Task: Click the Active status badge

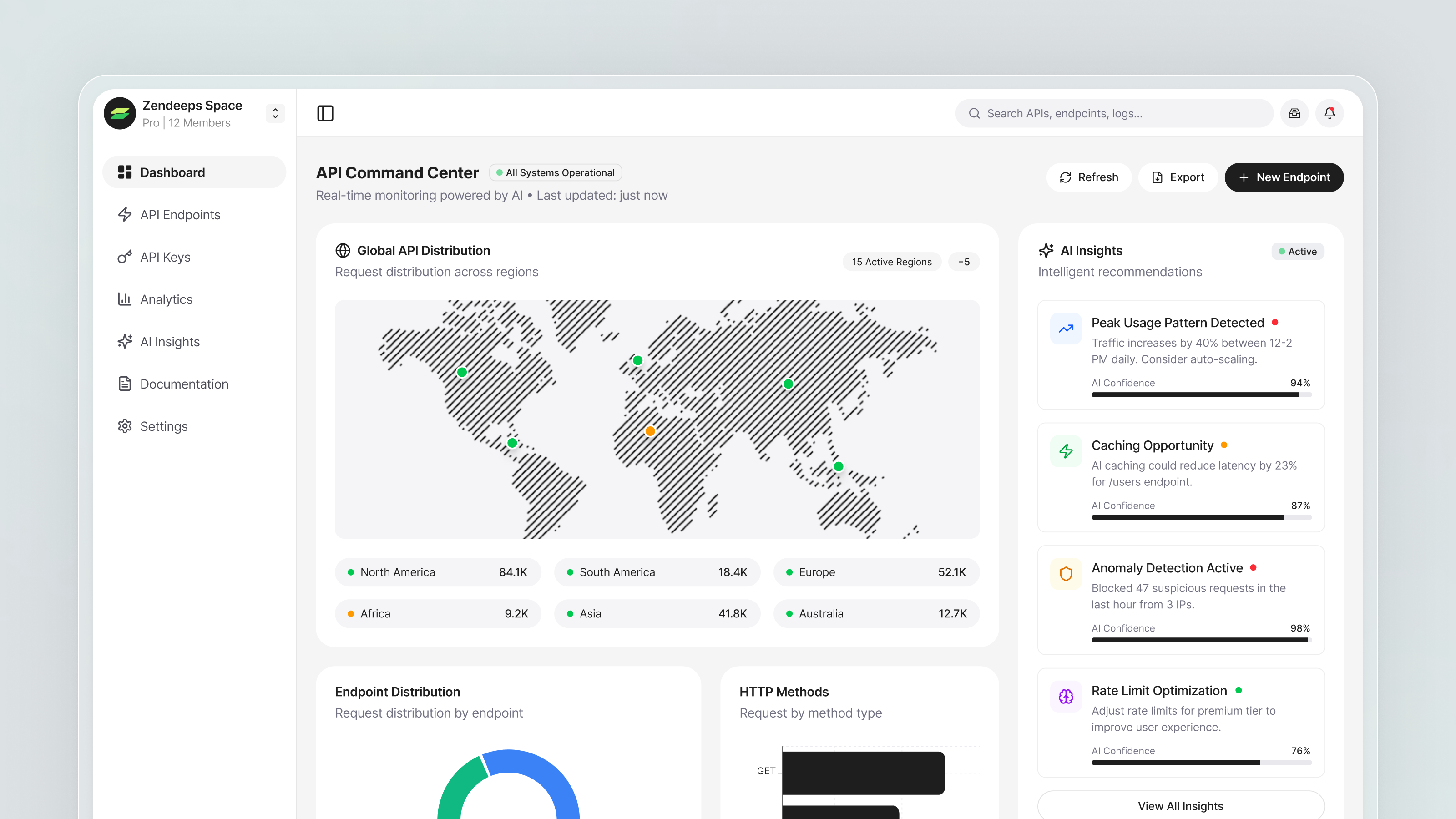Action: tap(1298, 252)
